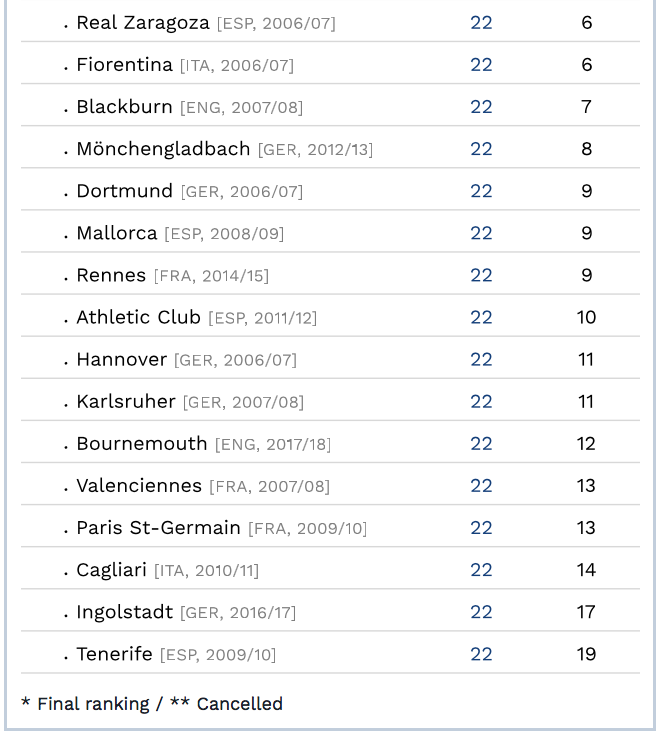Open Fiorentina's 22 points link
The image size is (664, 744).
point(481,65)
